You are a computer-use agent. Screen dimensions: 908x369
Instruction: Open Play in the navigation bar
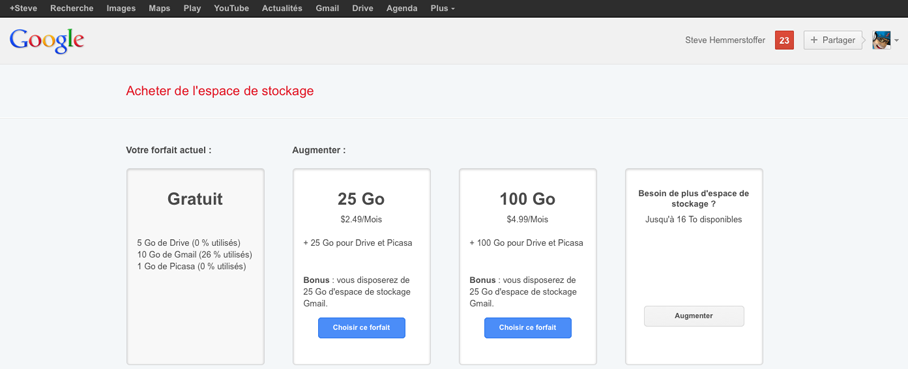(x=192, y=9)
